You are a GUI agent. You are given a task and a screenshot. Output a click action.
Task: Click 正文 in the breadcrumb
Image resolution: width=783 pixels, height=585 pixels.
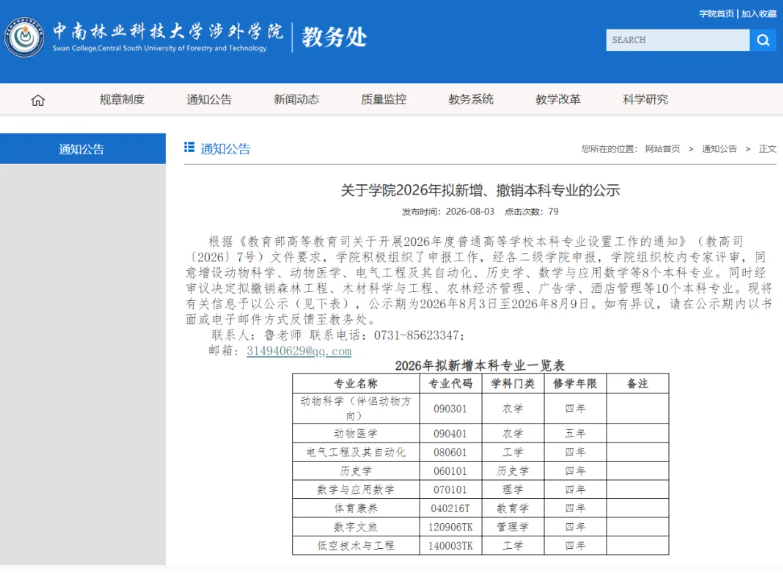pyautogui.click(x=768, y=149)
